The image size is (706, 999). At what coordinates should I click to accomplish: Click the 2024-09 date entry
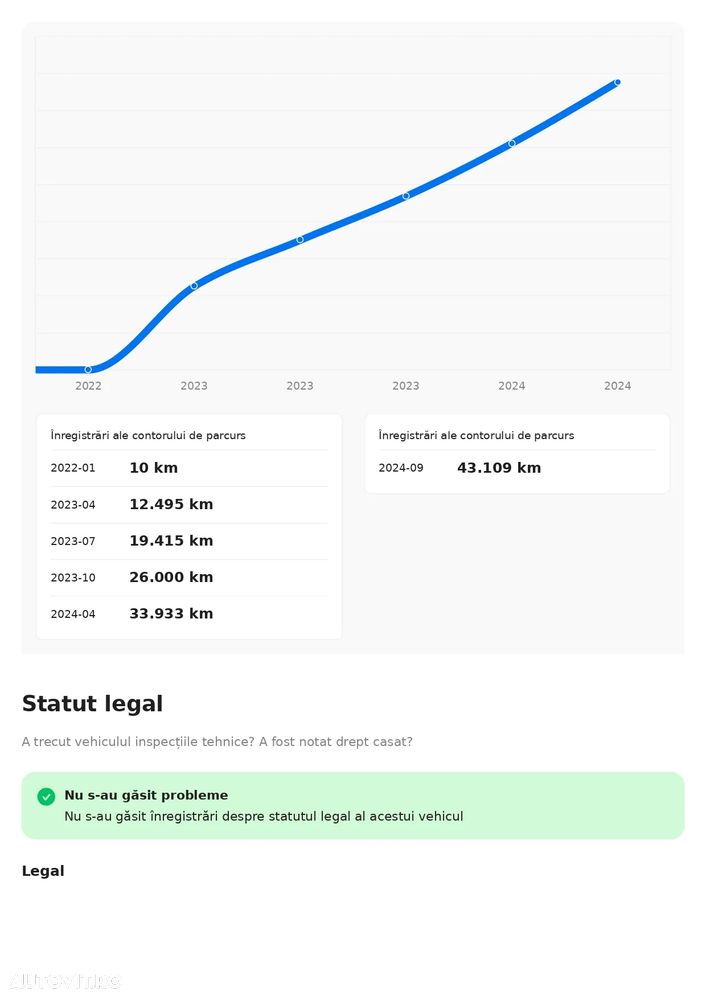pos(401,468)
